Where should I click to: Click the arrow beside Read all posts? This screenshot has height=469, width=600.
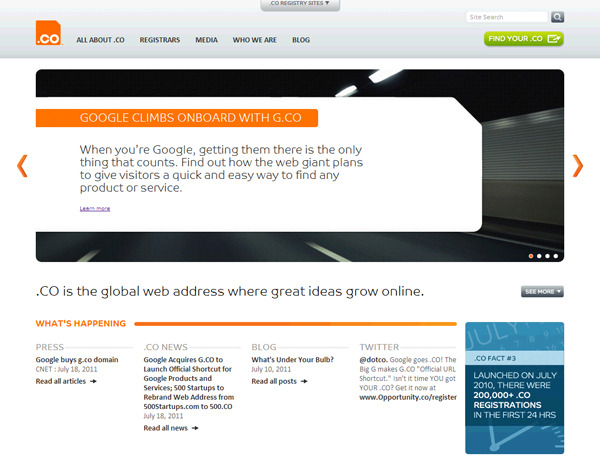[x=304, y=381]
